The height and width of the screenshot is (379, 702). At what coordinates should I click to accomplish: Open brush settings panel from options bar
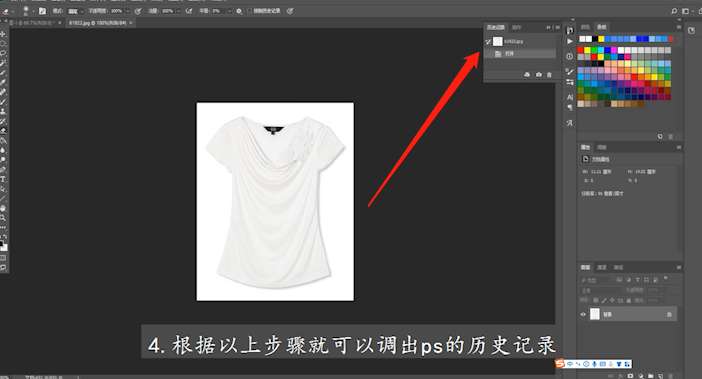click(x=43, y=11)
